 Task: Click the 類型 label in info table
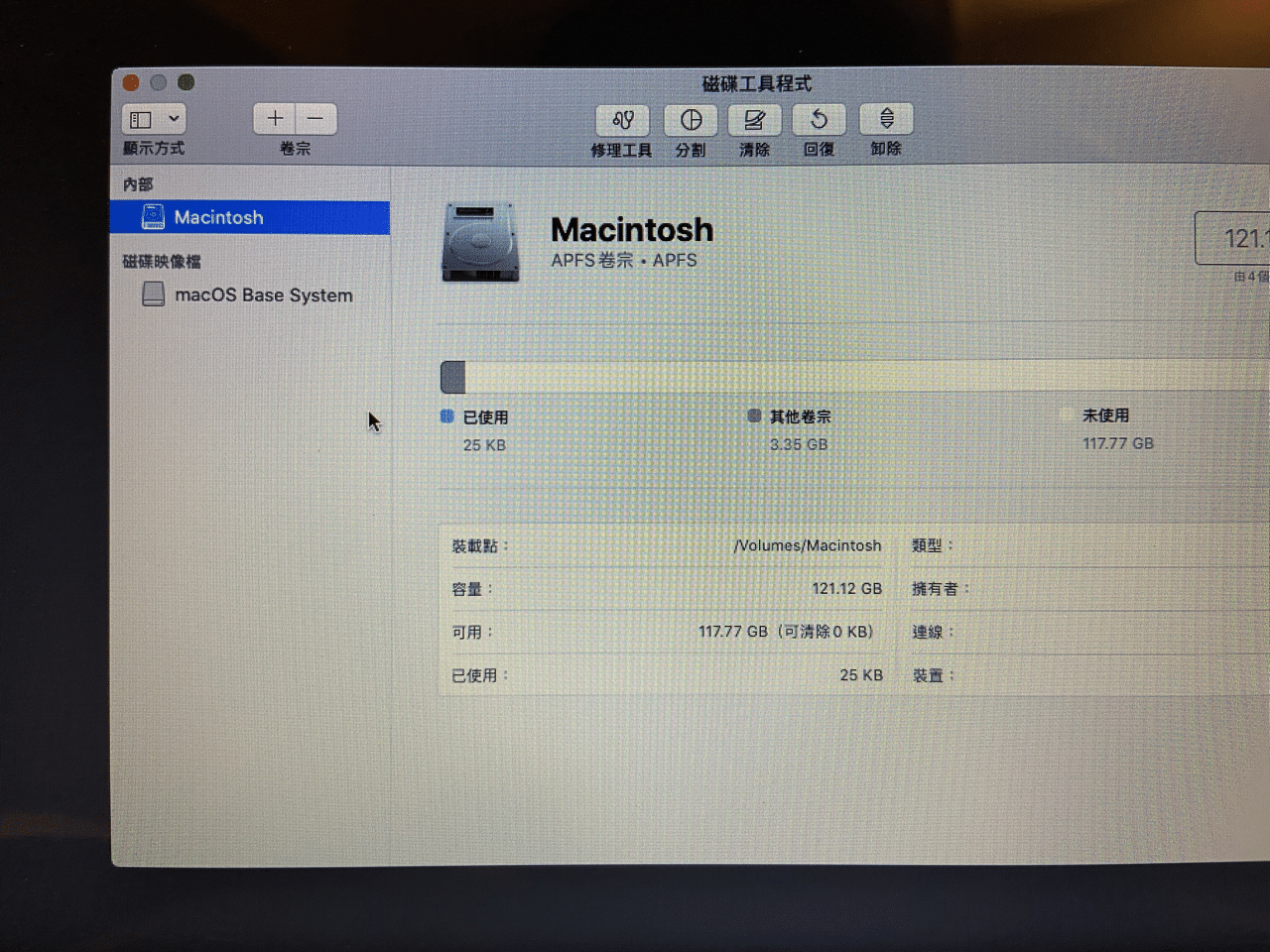[933, 545]
